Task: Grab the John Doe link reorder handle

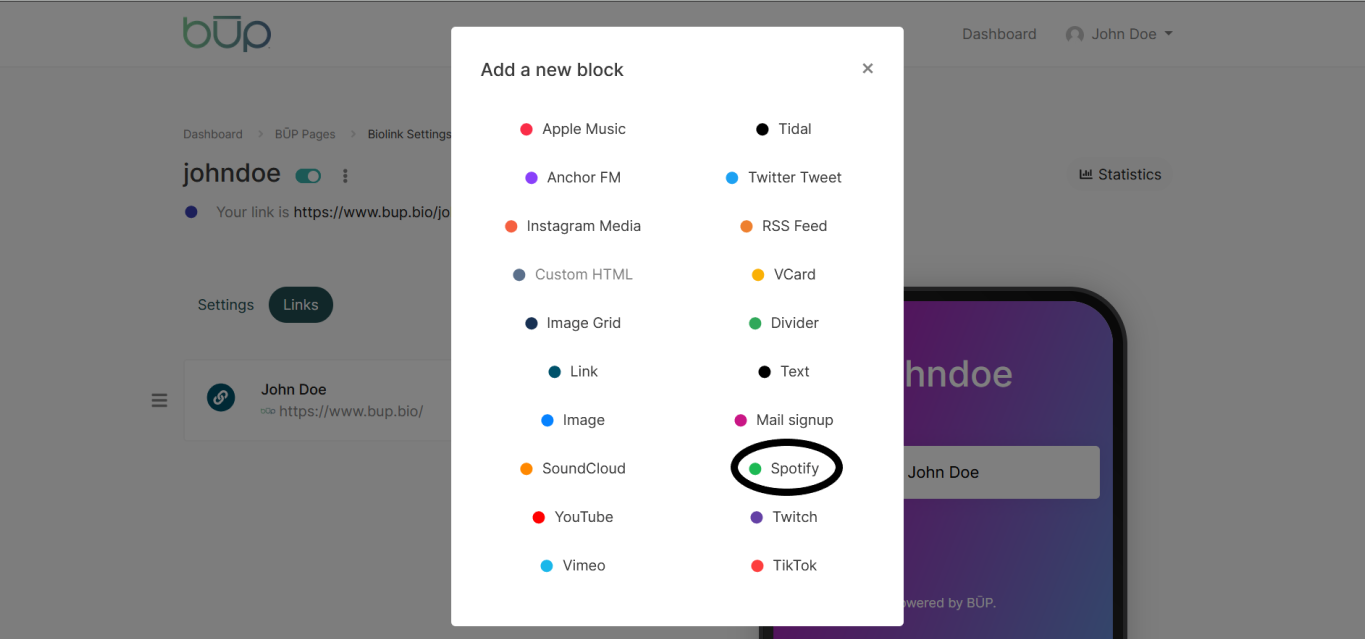Action: point(159,400)
